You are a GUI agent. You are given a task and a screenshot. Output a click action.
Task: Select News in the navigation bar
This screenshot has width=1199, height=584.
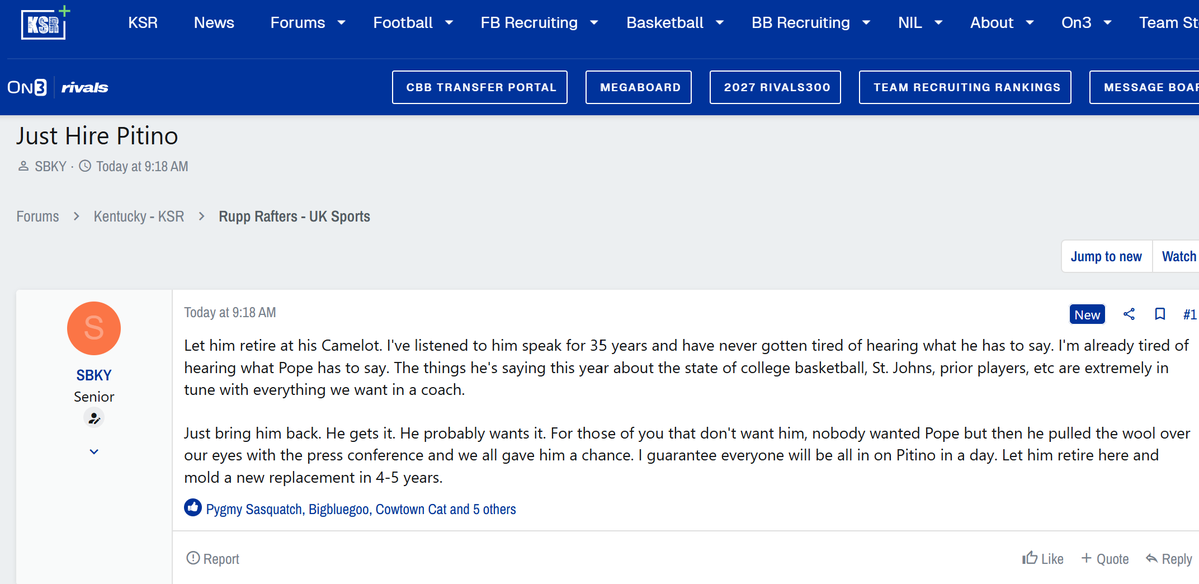click(x=214, y=22)
